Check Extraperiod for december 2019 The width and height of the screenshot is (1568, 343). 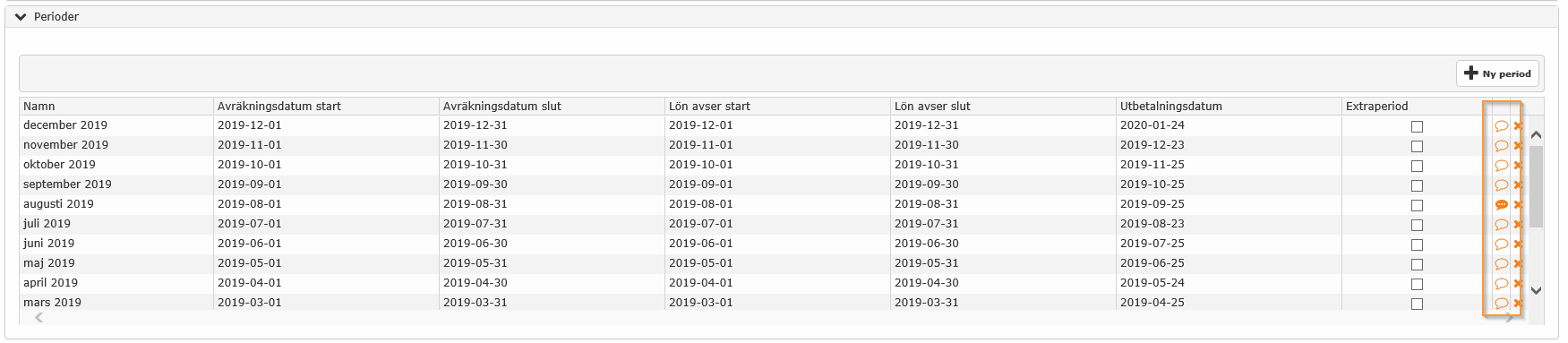click(1417, 126)
